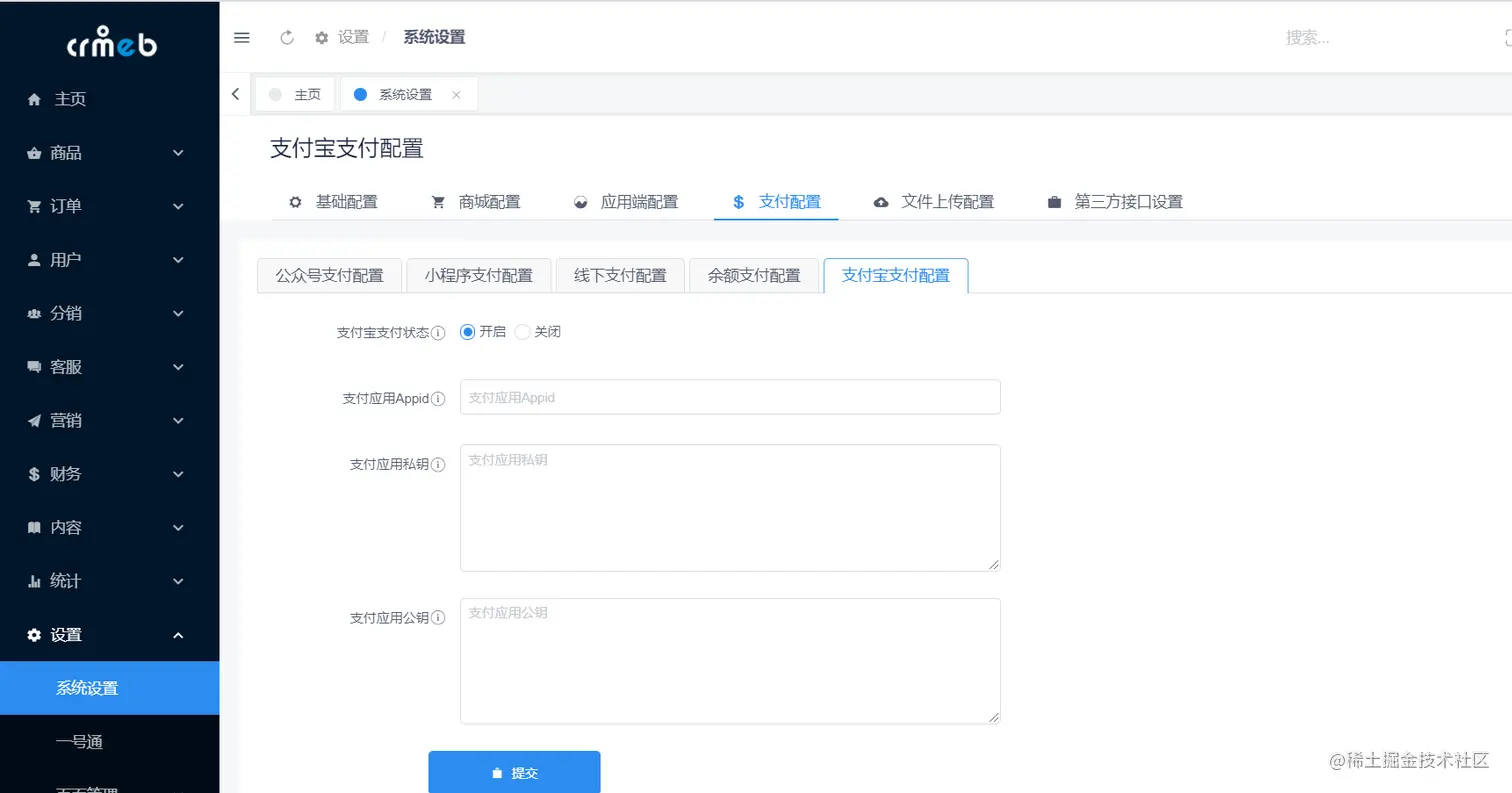The height and width of the screenshot is (793, 1512).
Task: Switch to 余额支付配置 sub-tab
Action: 754,275
